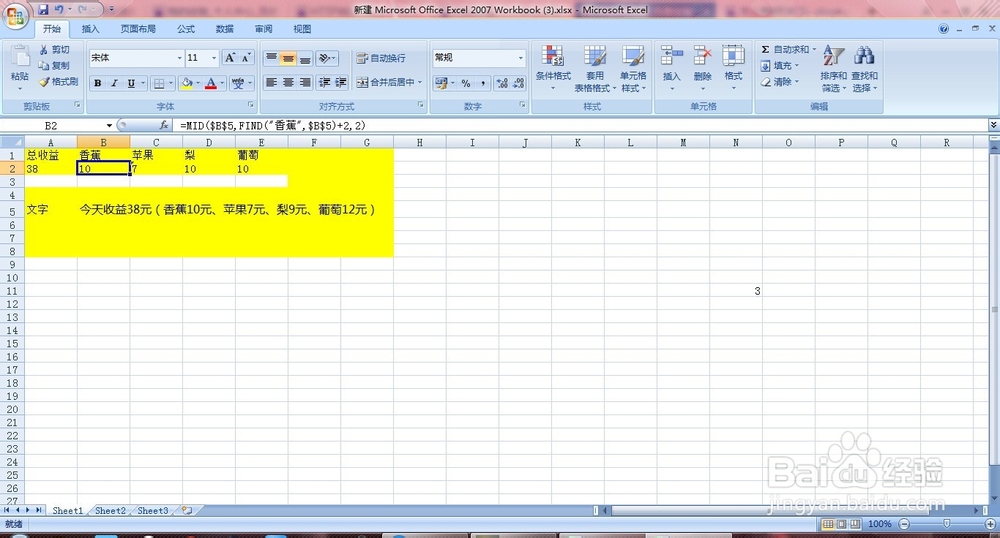Apply percent style

[x=466, y=83]
